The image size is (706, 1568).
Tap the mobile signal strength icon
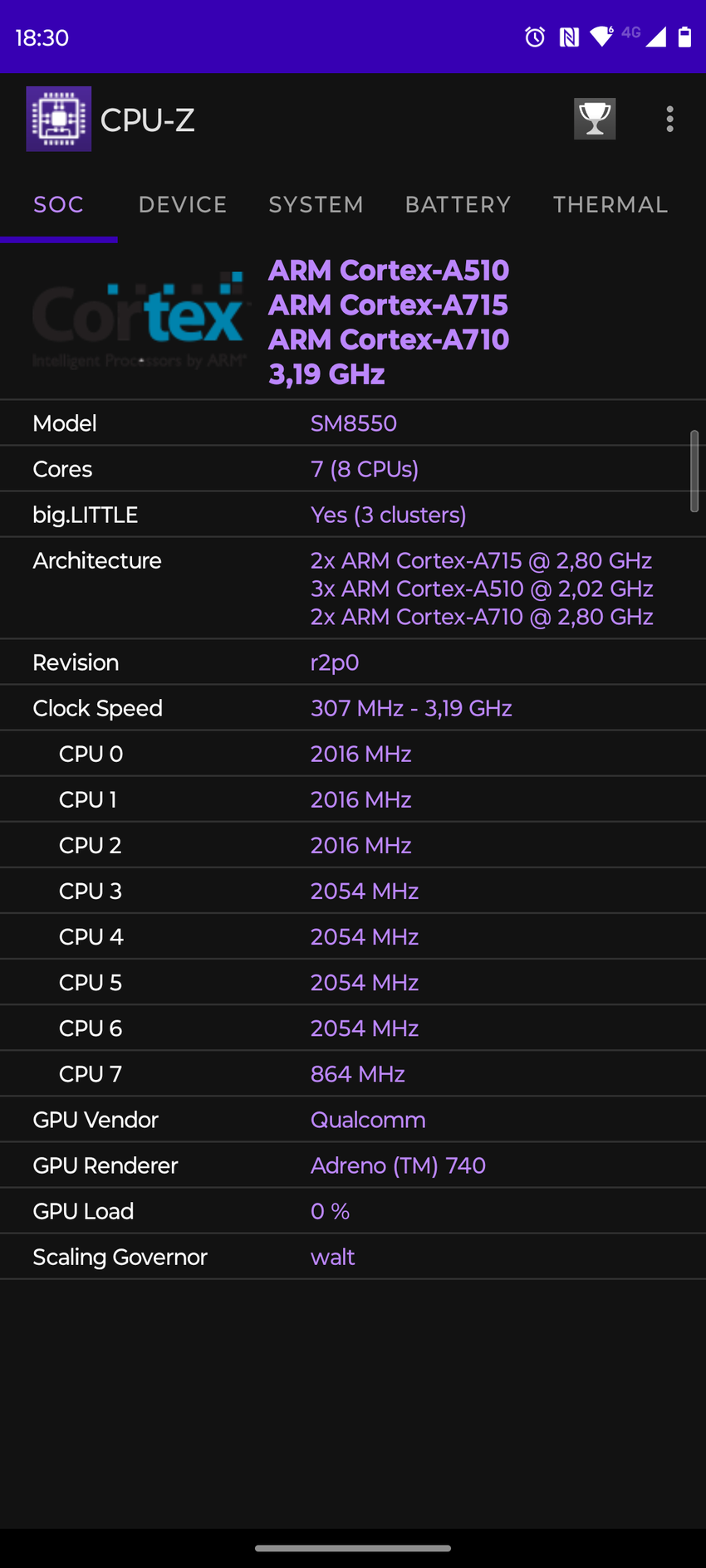655,37
